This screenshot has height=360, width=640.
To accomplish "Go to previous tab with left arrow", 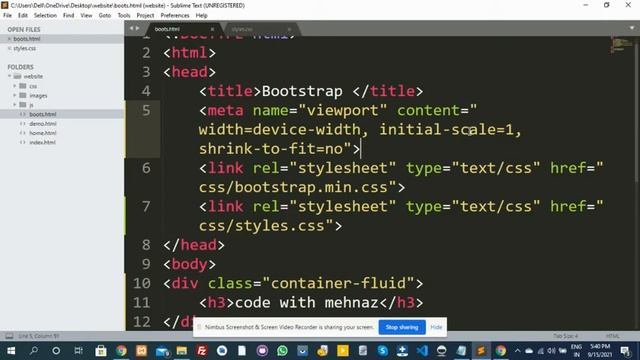I will [131, 28].
